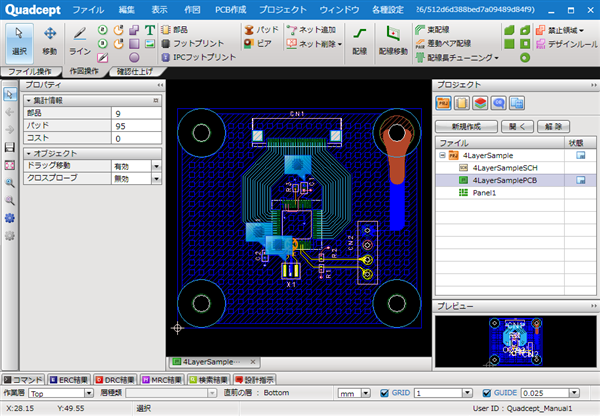This screenshot has height=416, width=600.
Task: Select 4LayerSampleSCH in the project tree
Action: click(505, 168)
